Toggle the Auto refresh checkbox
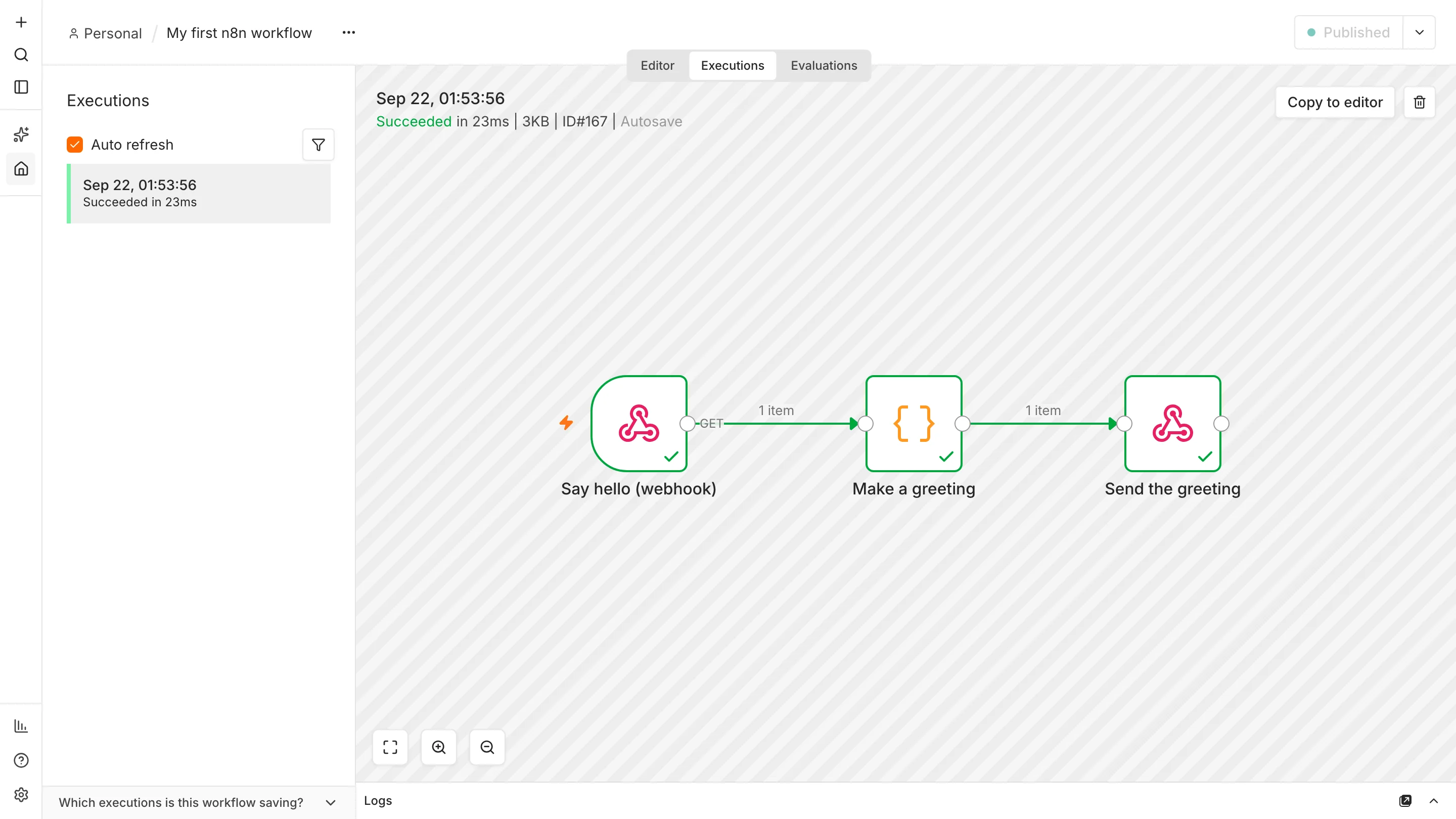Viewport: 1456px width, 819px height. pos(75,145)
